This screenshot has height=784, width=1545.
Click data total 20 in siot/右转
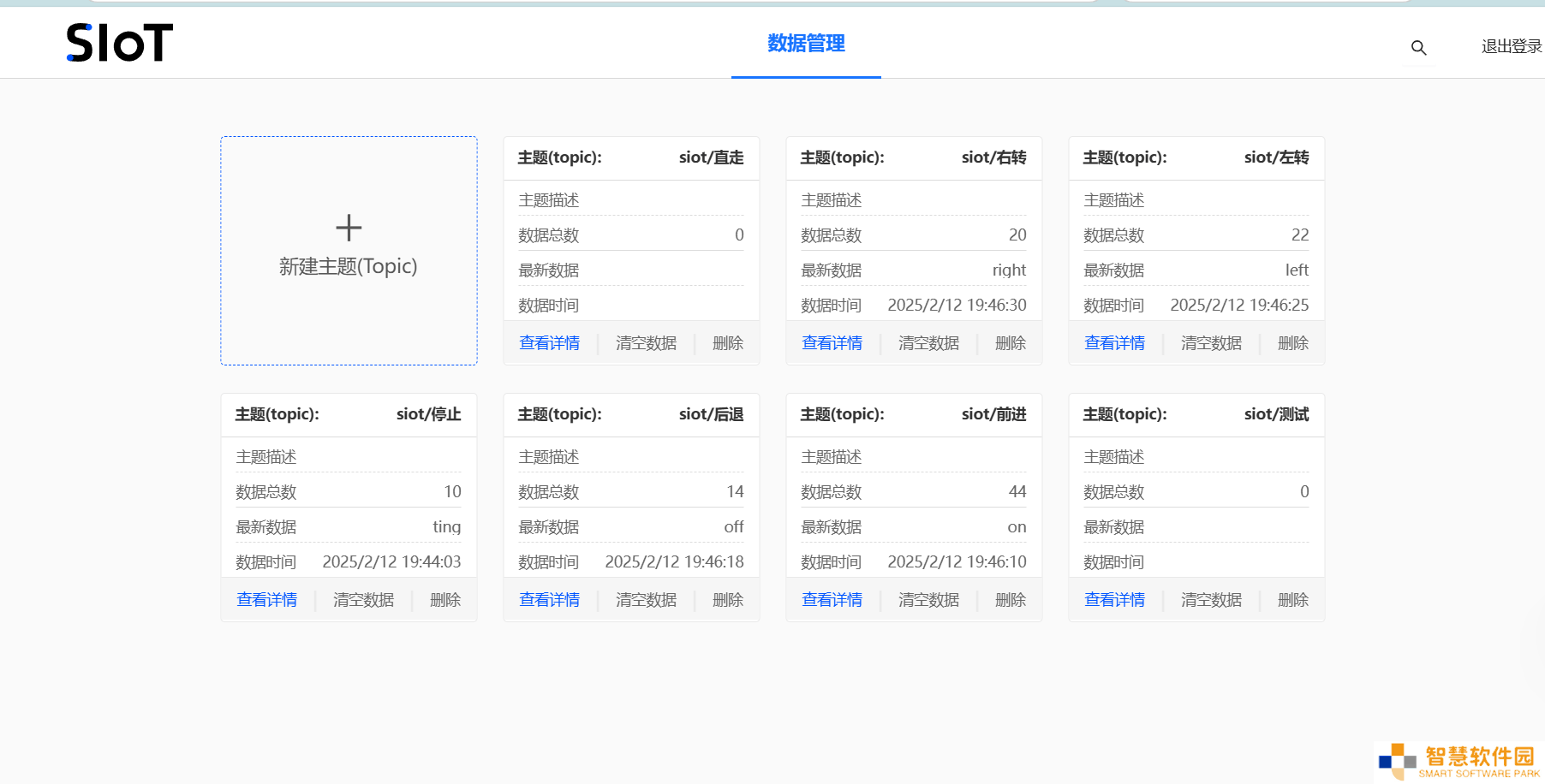point(1017,235)
